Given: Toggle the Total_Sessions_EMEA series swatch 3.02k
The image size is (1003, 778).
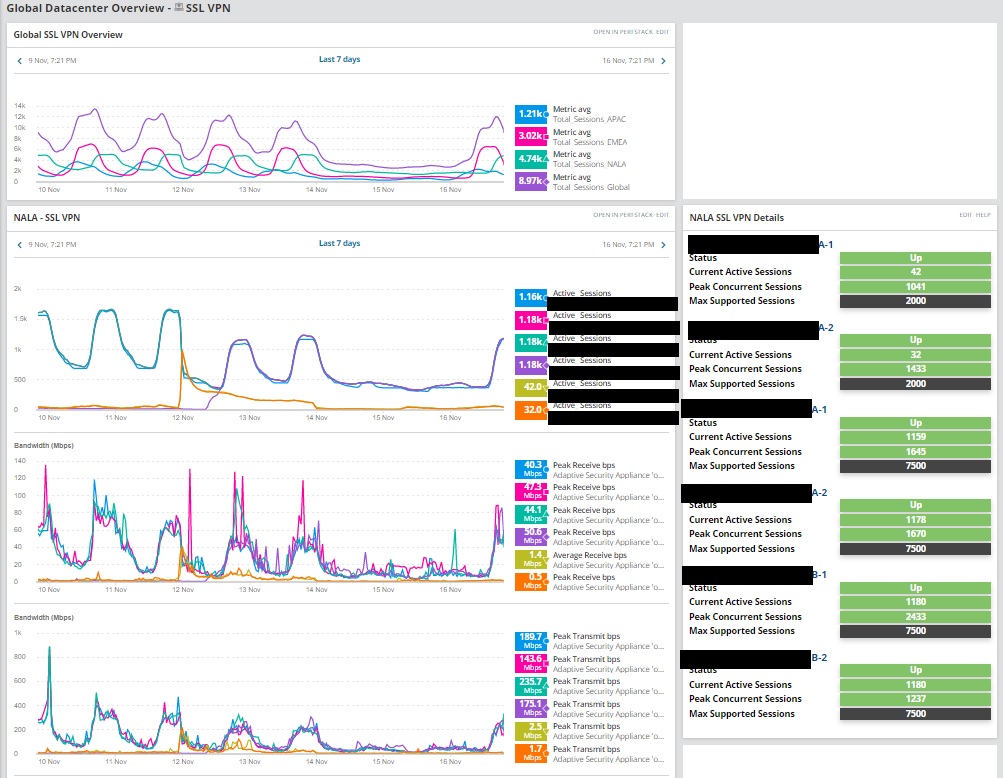Looking at the screenshot, I should click(531, 136).
